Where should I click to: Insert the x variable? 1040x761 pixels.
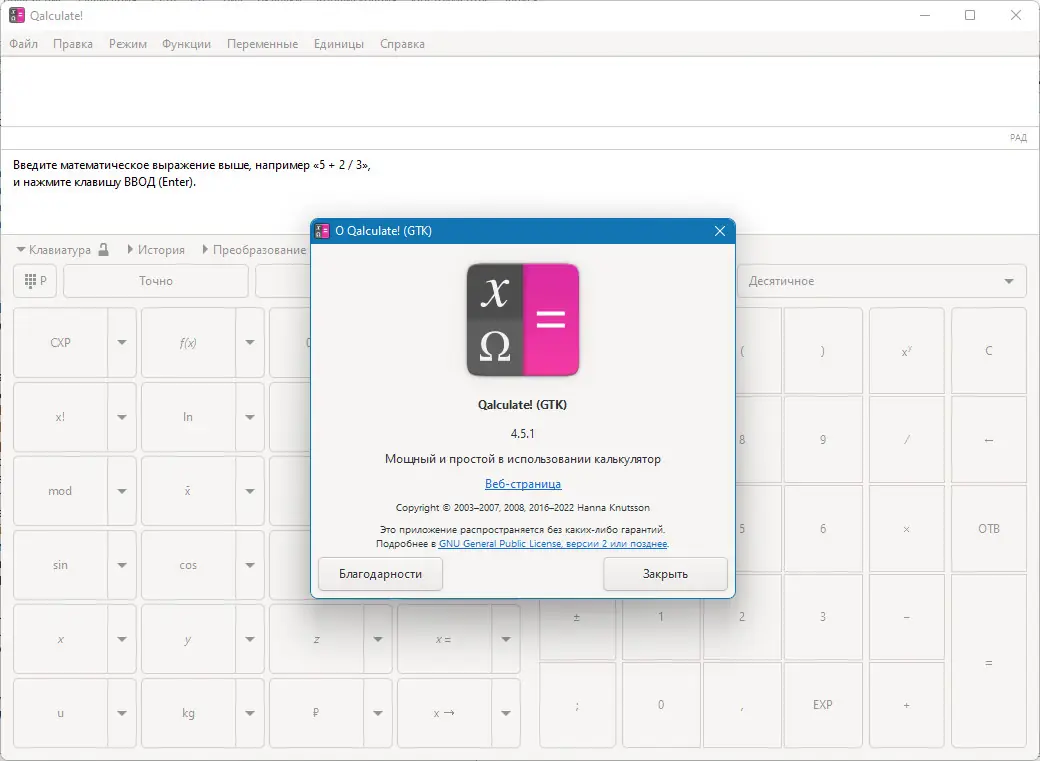pyautogui.click(x=60, y=640)
